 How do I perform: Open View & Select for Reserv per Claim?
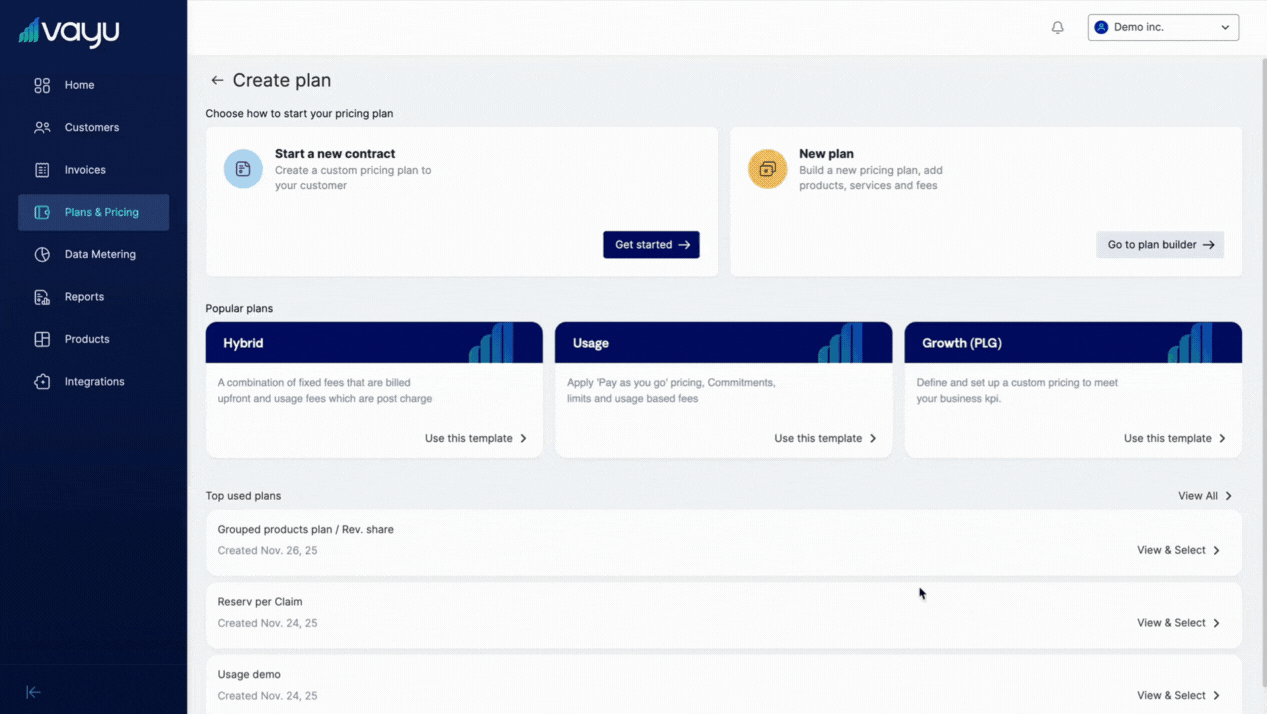coord(1178,623)
